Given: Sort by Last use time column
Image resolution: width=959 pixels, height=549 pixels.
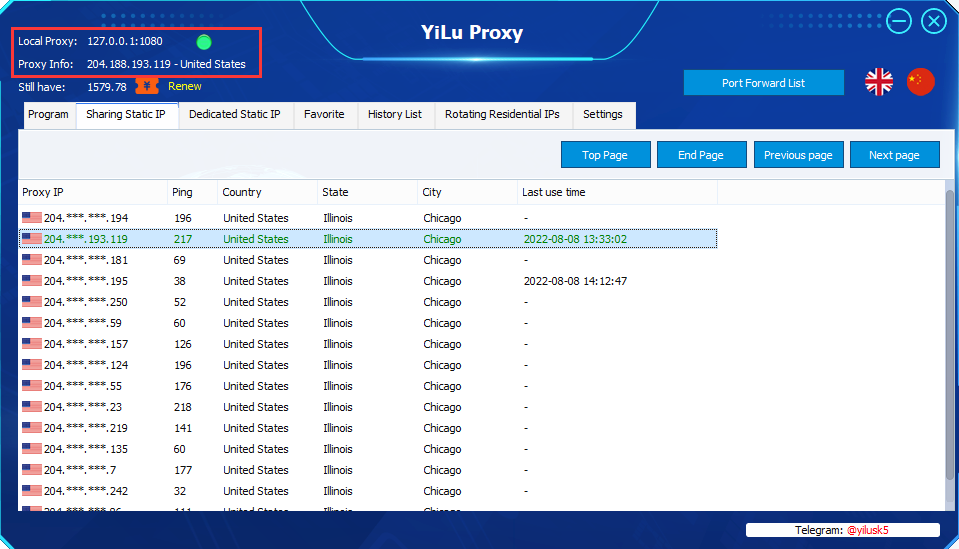Looking at the screenshot, I should pos(617,192).
